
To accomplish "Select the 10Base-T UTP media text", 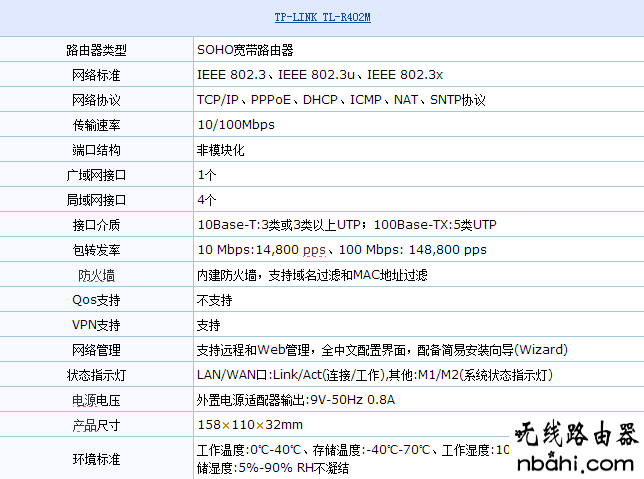I will point(347,225).
